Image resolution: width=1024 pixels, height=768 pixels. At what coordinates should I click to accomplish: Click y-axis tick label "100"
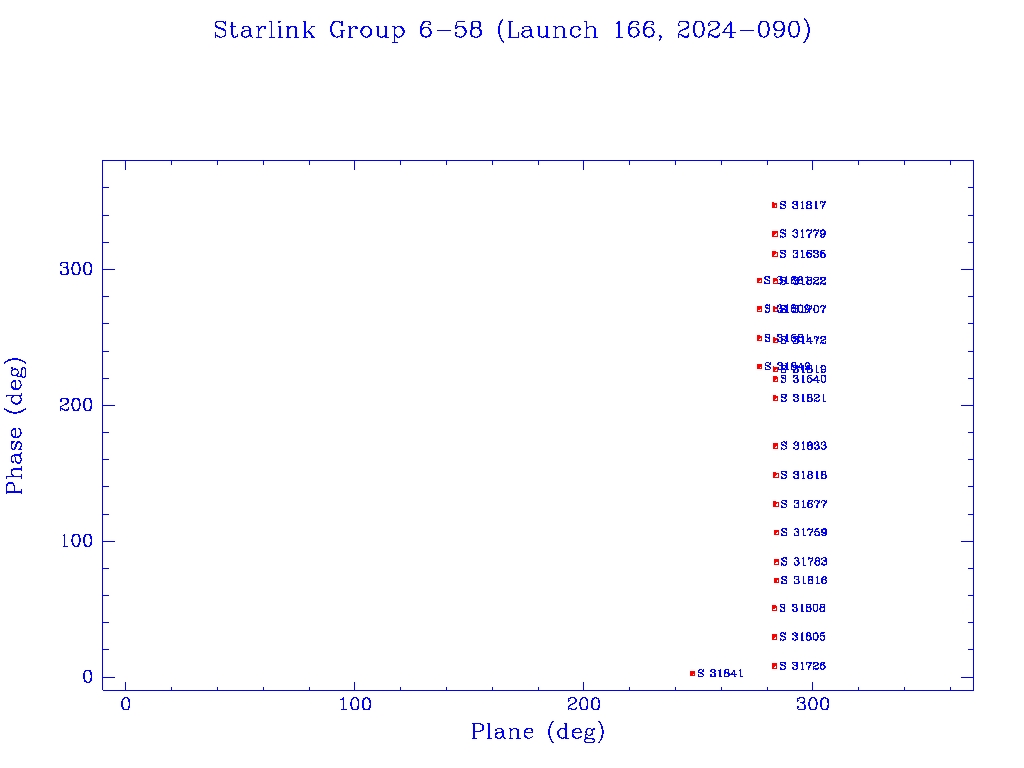click(76, 541)
